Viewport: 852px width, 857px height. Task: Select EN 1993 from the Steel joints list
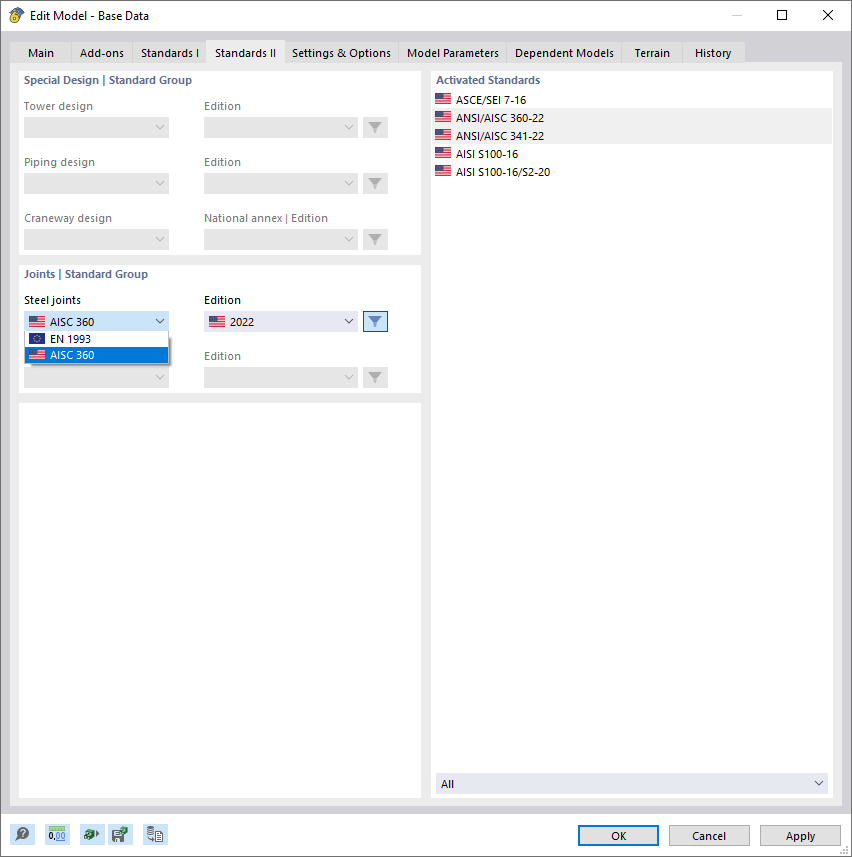pos(96,338)
